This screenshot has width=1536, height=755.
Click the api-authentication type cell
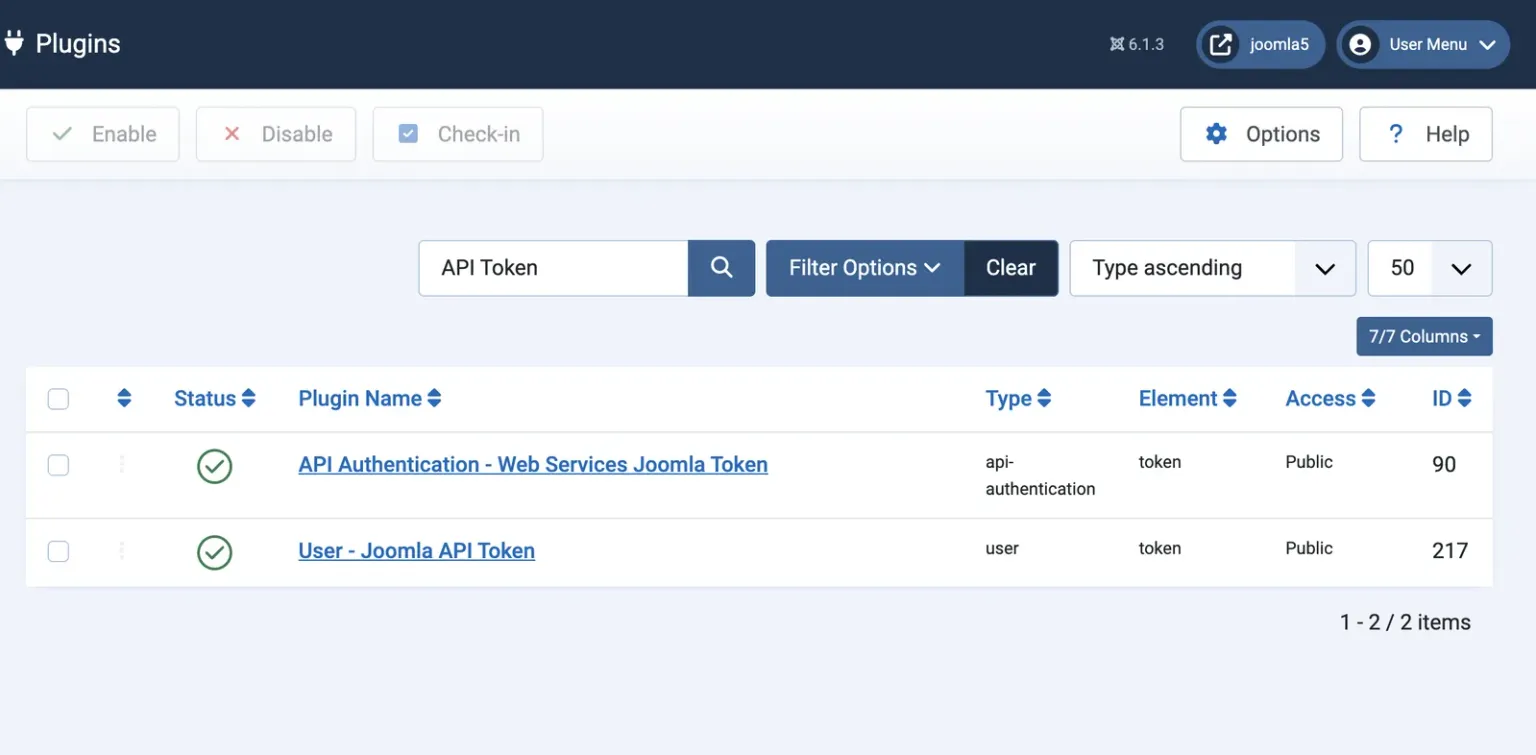tap(1040, 475)
